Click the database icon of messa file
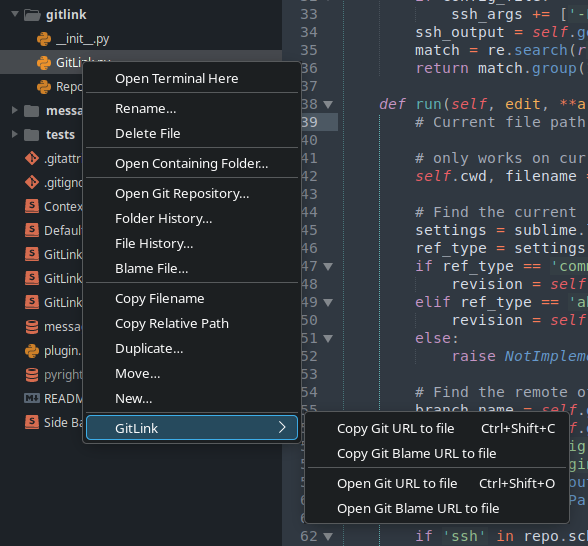 point(32,327)
